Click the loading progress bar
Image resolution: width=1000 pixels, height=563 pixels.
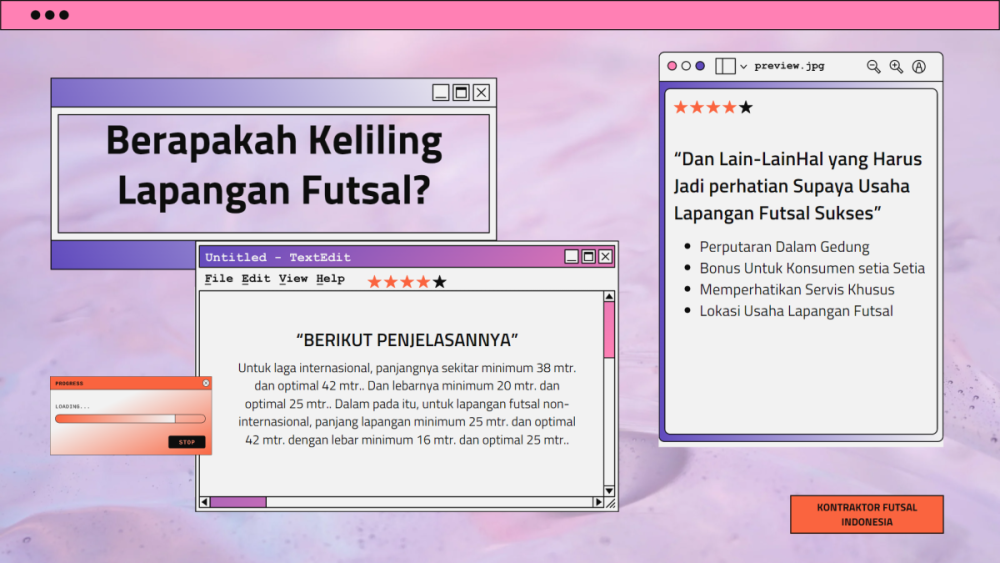pyautogui.click(x=130, y=419)
